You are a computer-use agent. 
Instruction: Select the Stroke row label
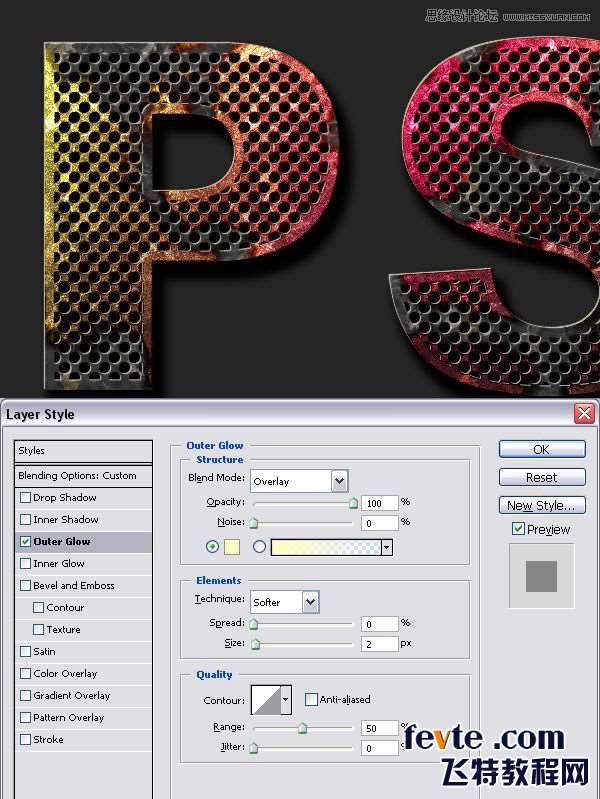48,739
